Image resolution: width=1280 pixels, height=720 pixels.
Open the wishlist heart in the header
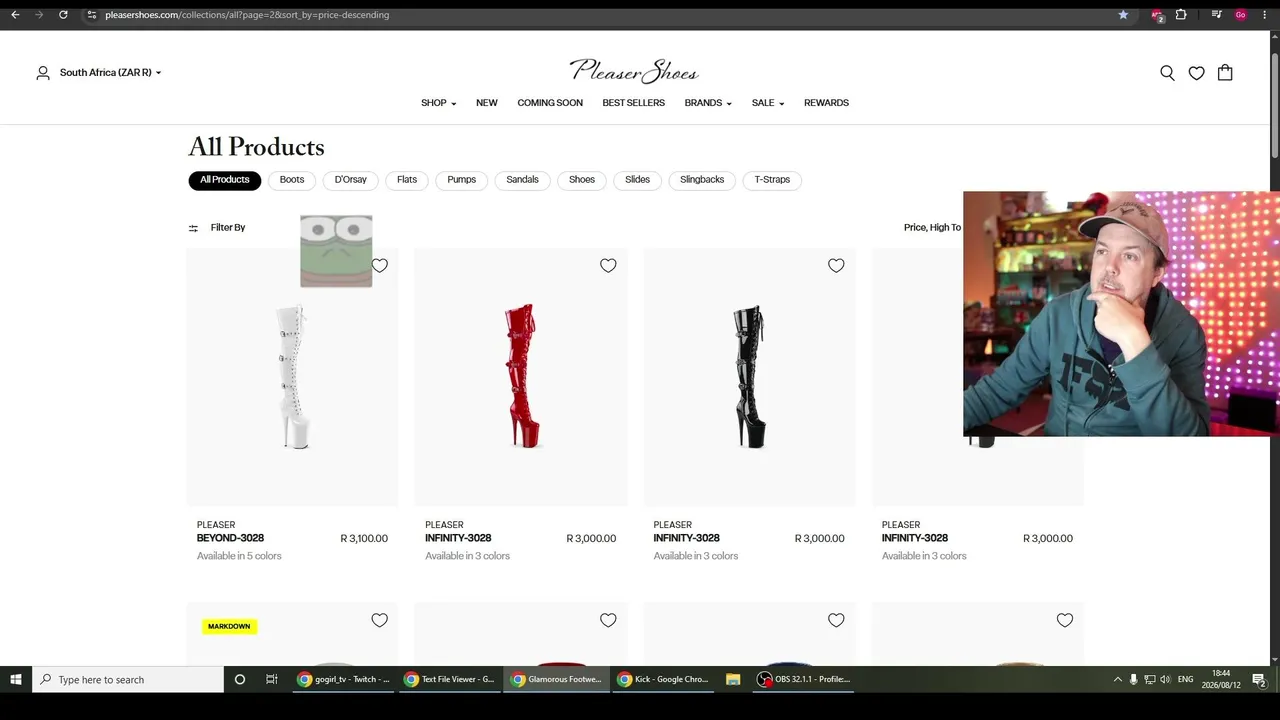1196,73
